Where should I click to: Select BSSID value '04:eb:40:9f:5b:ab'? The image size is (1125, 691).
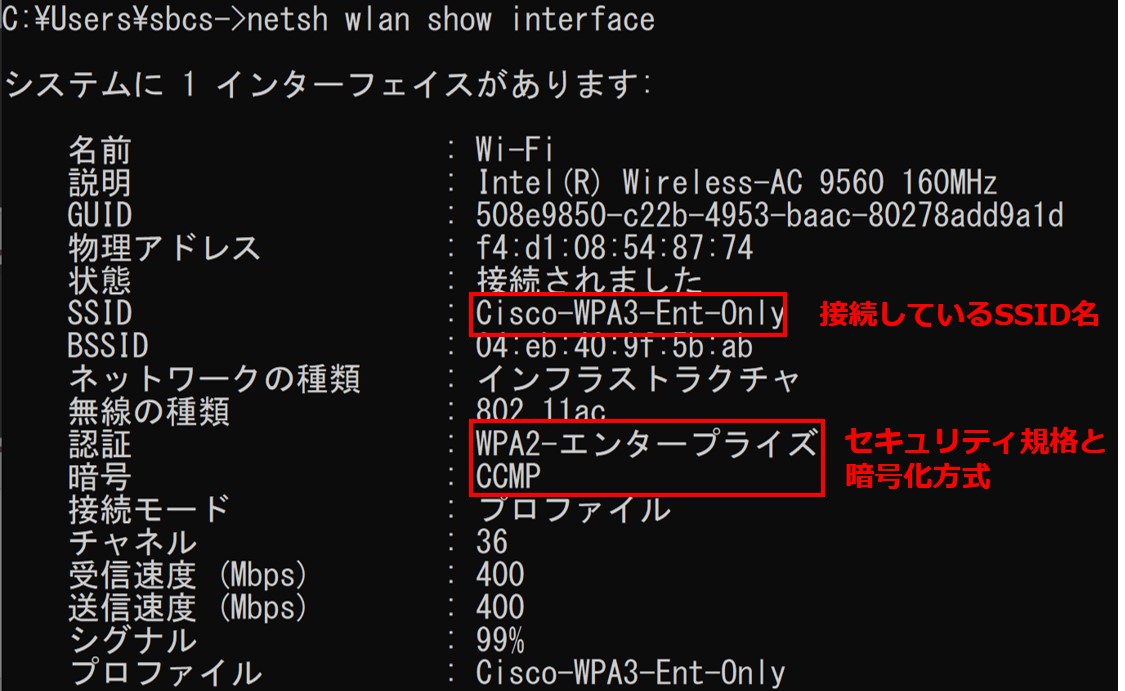[x=614, y=347]
